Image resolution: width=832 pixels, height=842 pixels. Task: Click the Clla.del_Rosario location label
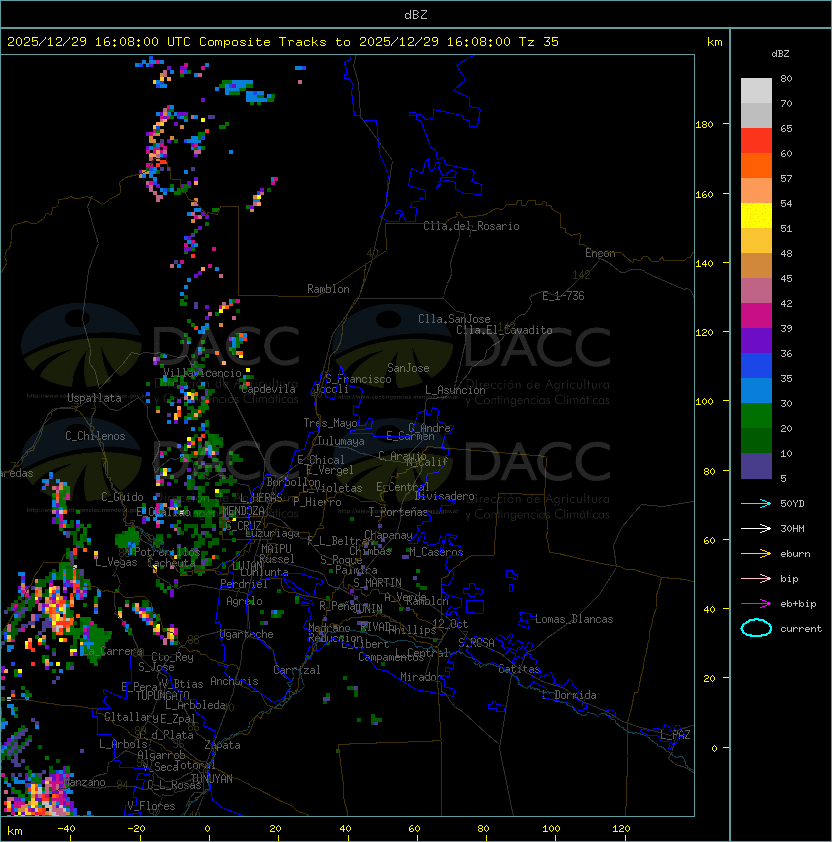471,226
